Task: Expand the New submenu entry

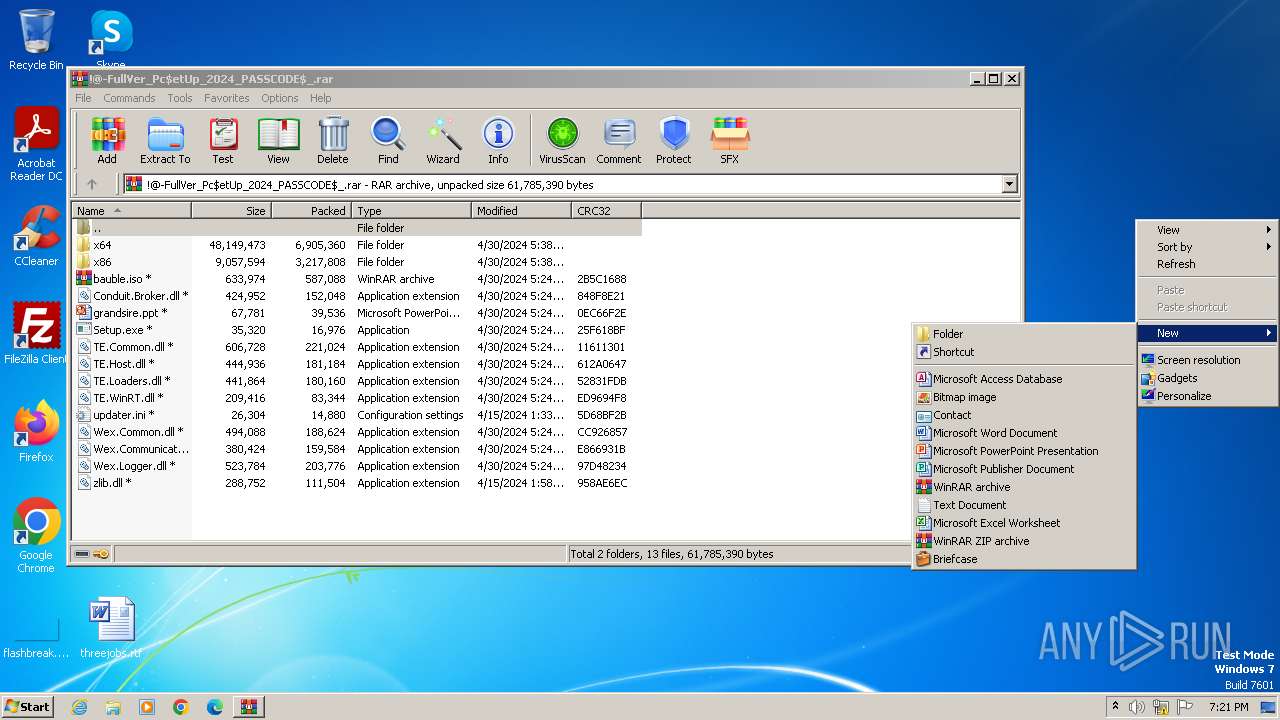Action: pos(1207,333)
